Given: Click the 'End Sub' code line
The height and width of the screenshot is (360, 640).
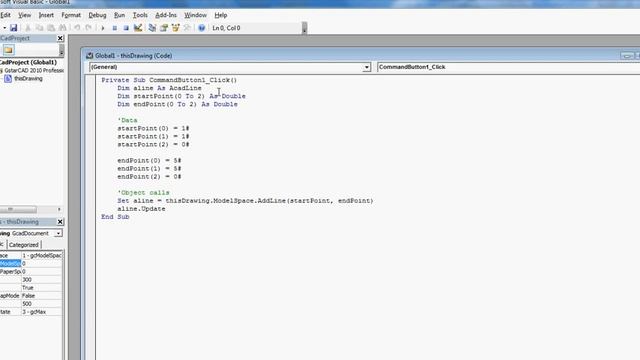Looking at the screenshot, I should tap(115, 217).
